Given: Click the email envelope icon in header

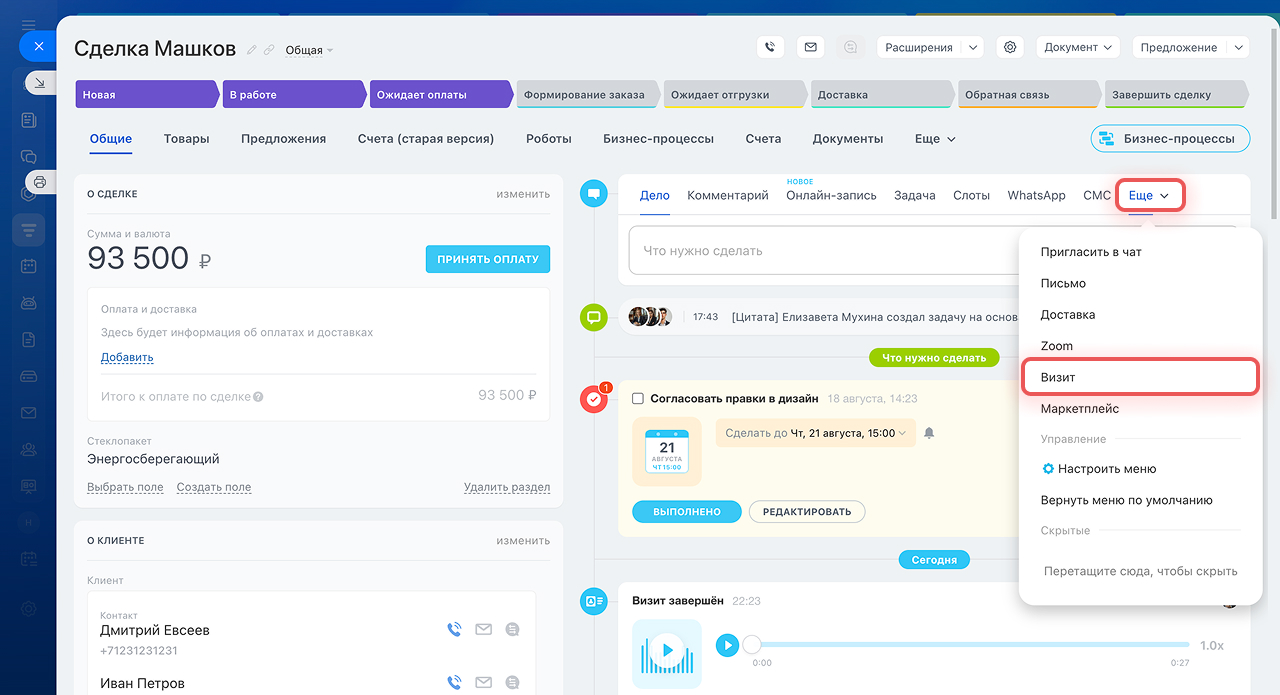Looking at the screenshot, I should 810,47.
